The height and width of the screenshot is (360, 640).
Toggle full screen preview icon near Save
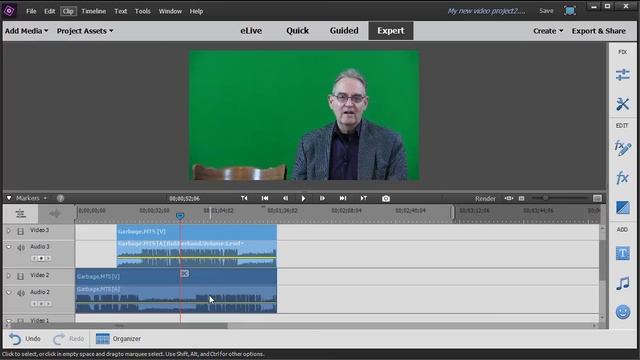click(570, 11)
